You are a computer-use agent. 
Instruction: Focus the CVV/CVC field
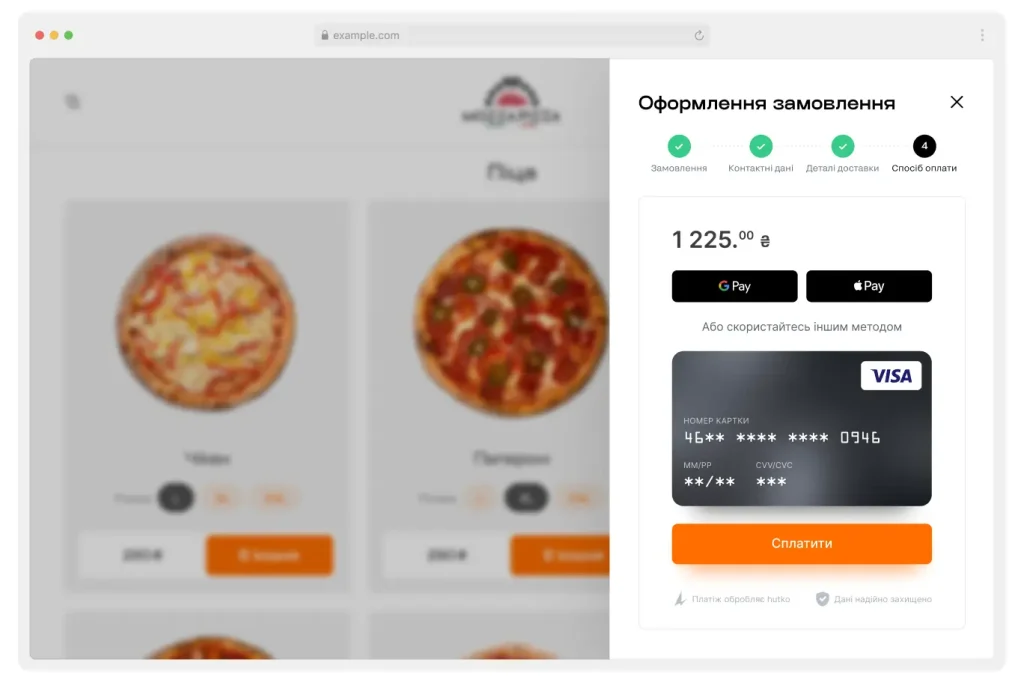tap(771, 482)
